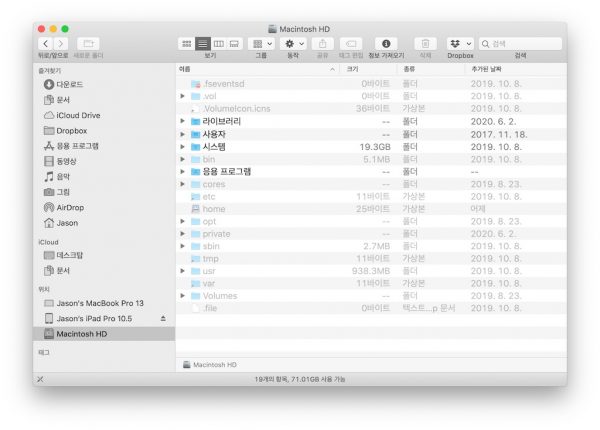Screen dimensions: 600x430
Task: Expand the cores folder
Action: click(183, 184)
